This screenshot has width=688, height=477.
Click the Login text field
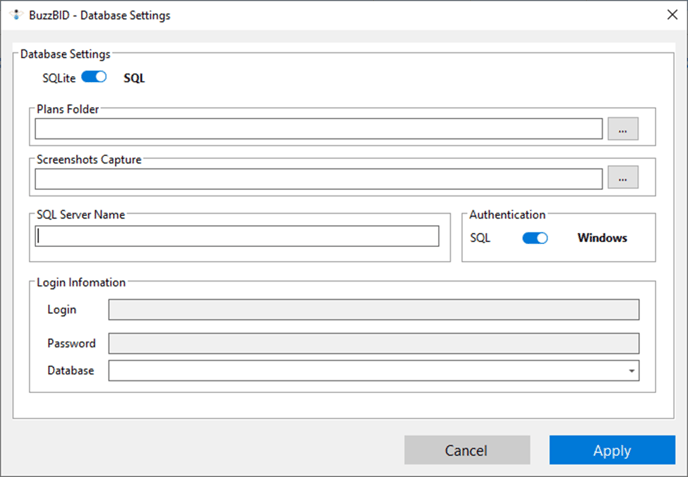[374, 309]
